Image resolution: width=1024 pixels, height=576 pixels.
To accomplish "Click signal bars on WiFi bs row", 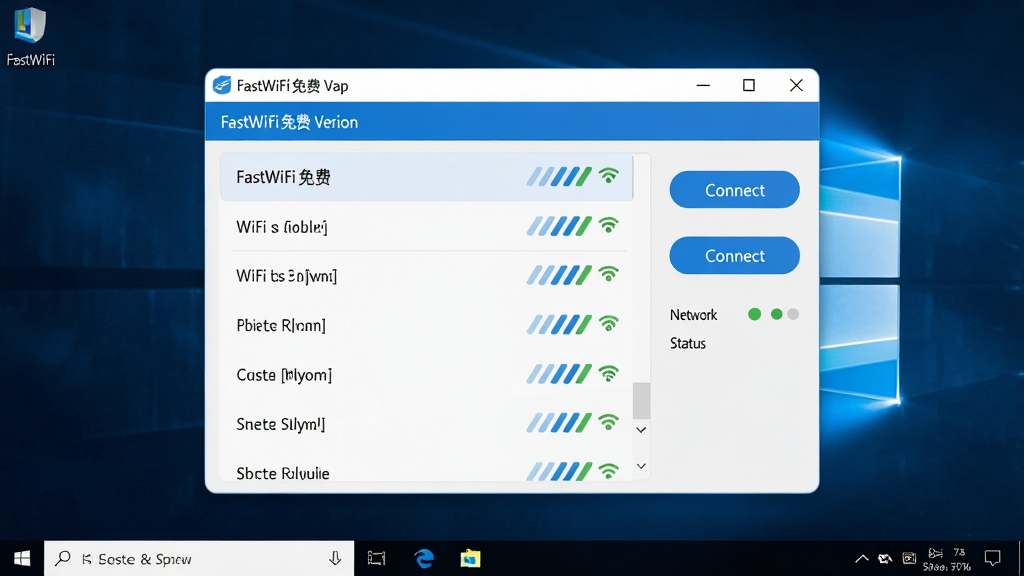I will pyautogui.click(x=559, y=275).
